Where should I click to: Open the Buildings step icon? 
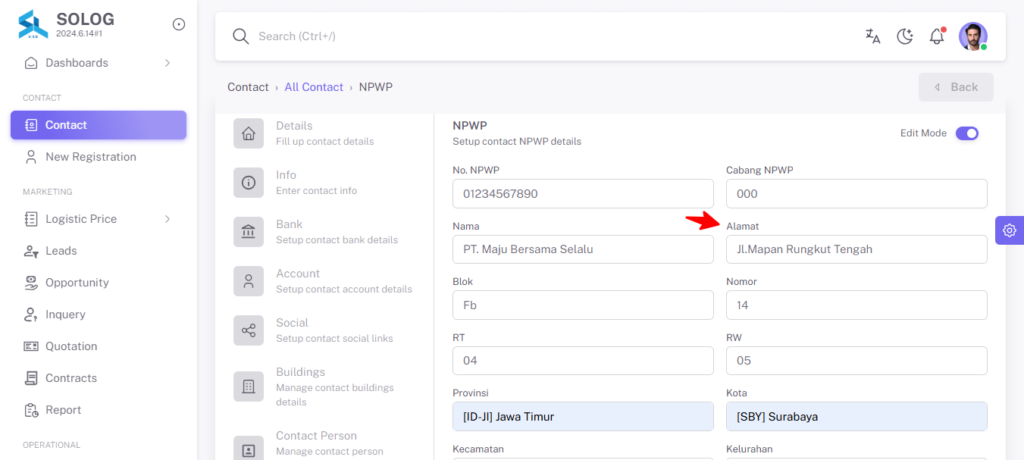[248, 386]
